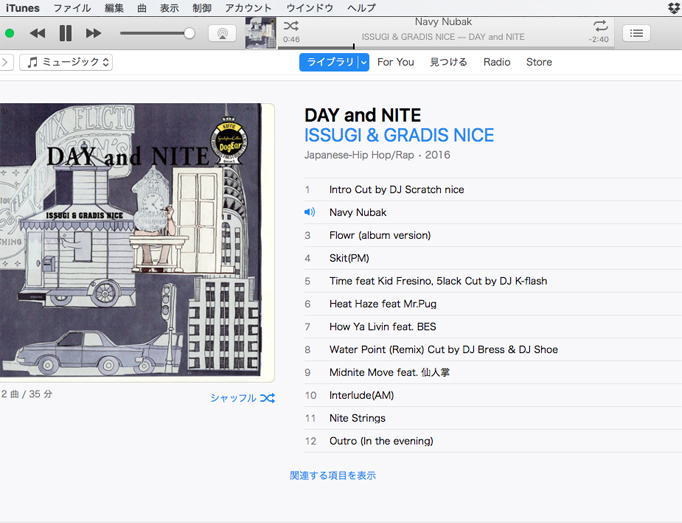Screen dimensions: 682x523
Task: Click the シャッフル album shuffle link
Action: [242, 398]
